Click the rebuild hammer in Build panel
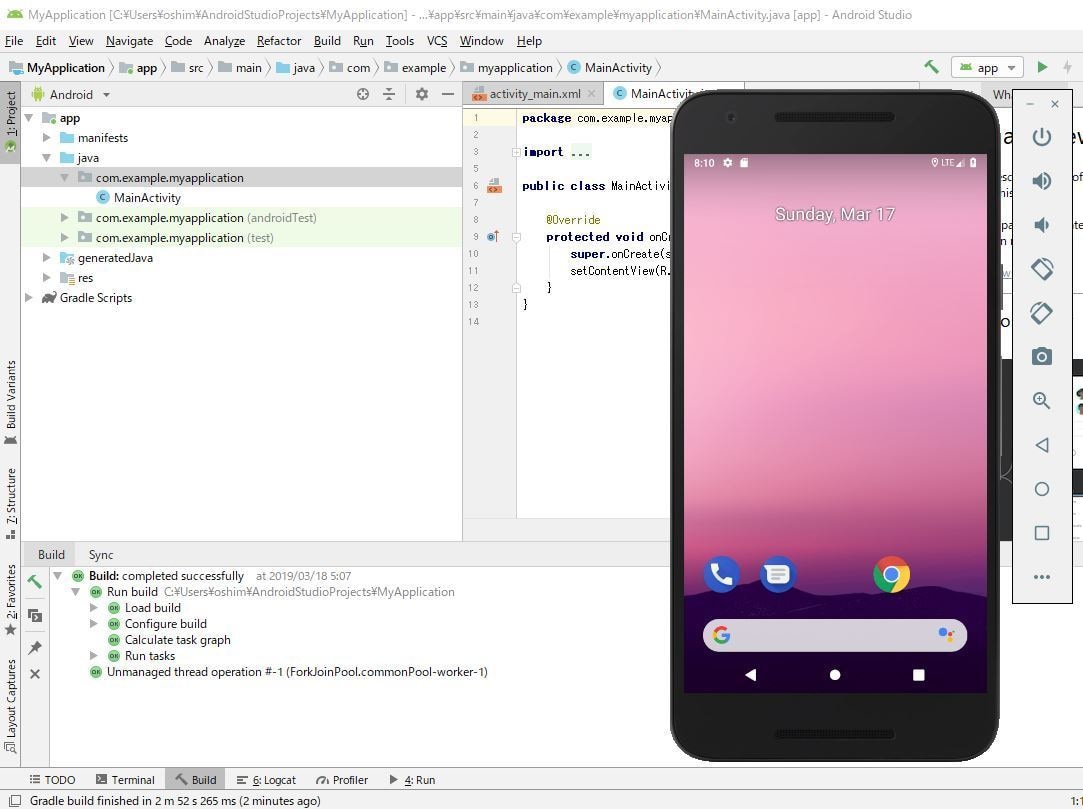The width and height of the screenshot is (1083, 809). [35, 582]
